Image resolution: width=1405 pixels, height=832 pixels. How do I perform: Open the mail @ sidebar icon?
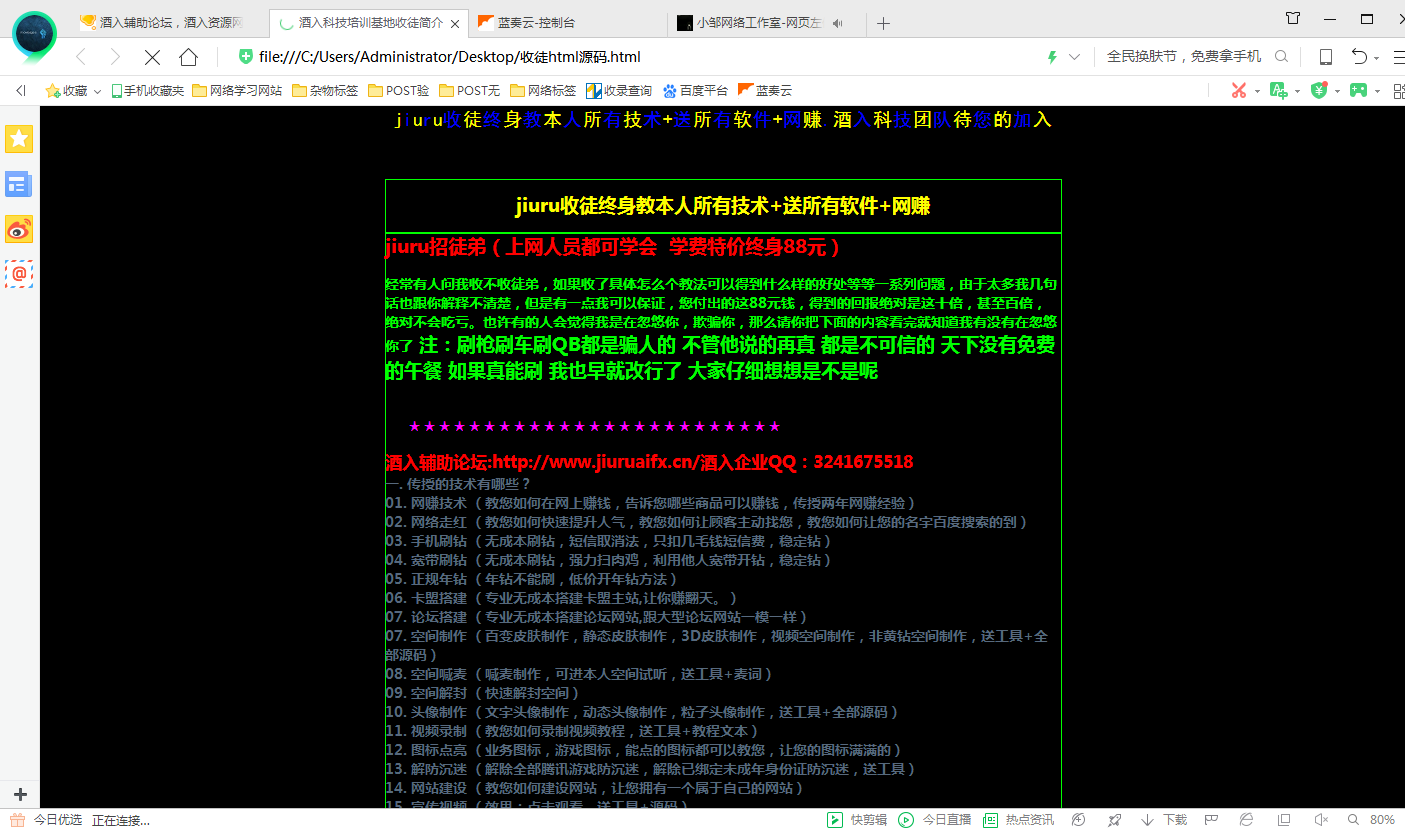[x=19, y=273]
